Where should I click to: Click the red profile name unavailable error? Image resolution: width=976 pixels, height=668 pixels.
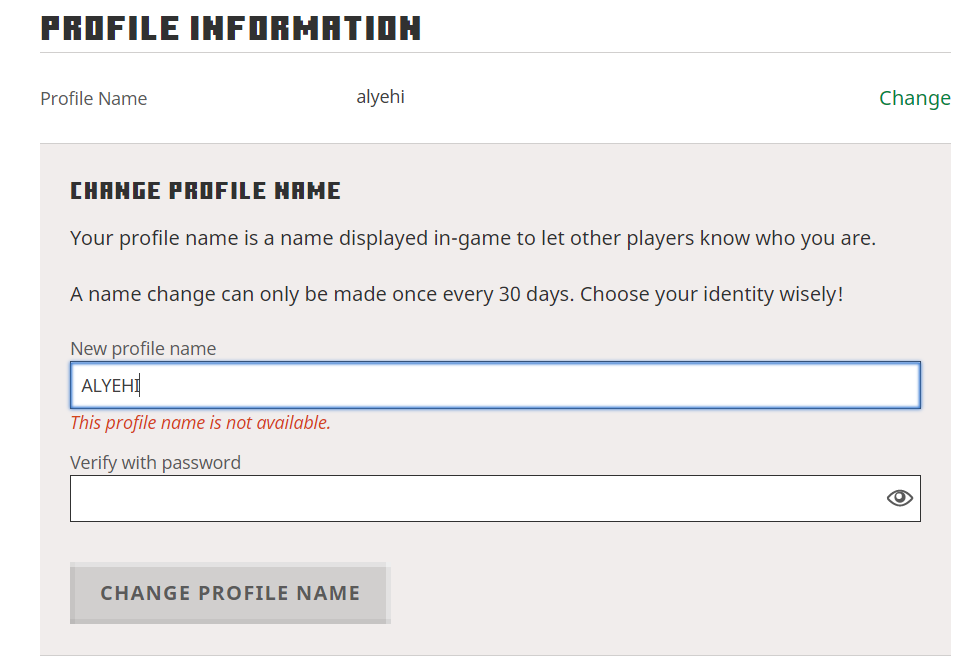[200, 423]
